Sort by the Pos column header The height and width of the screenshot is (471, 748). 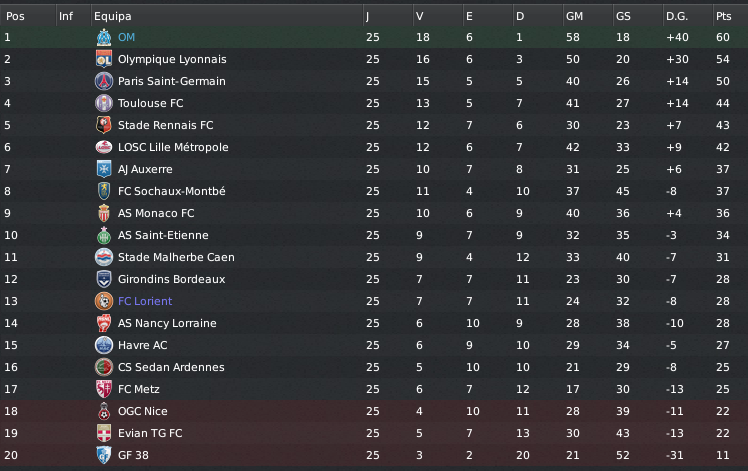click(15, 16)
